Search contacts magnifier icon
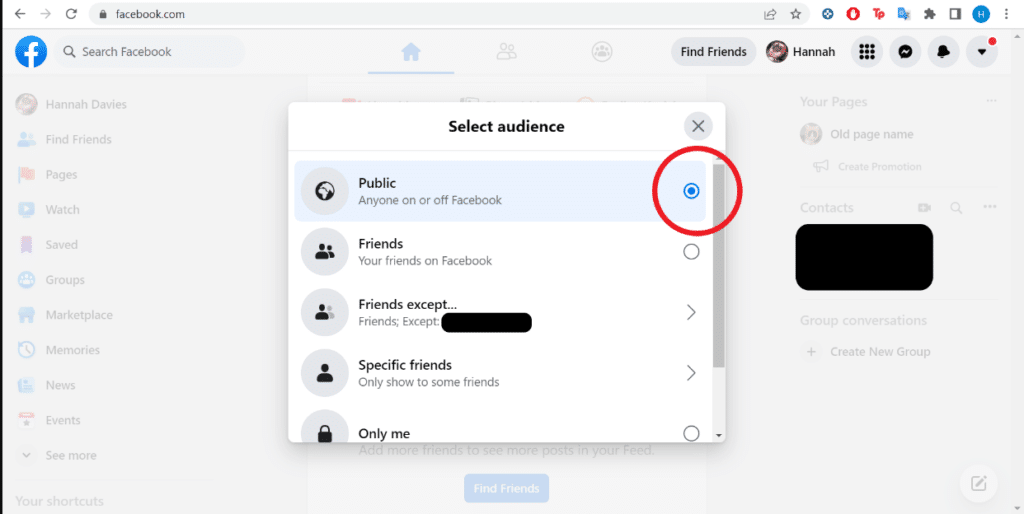The width and height of the screenshot is (1024, 514). (x=956, y=208)
